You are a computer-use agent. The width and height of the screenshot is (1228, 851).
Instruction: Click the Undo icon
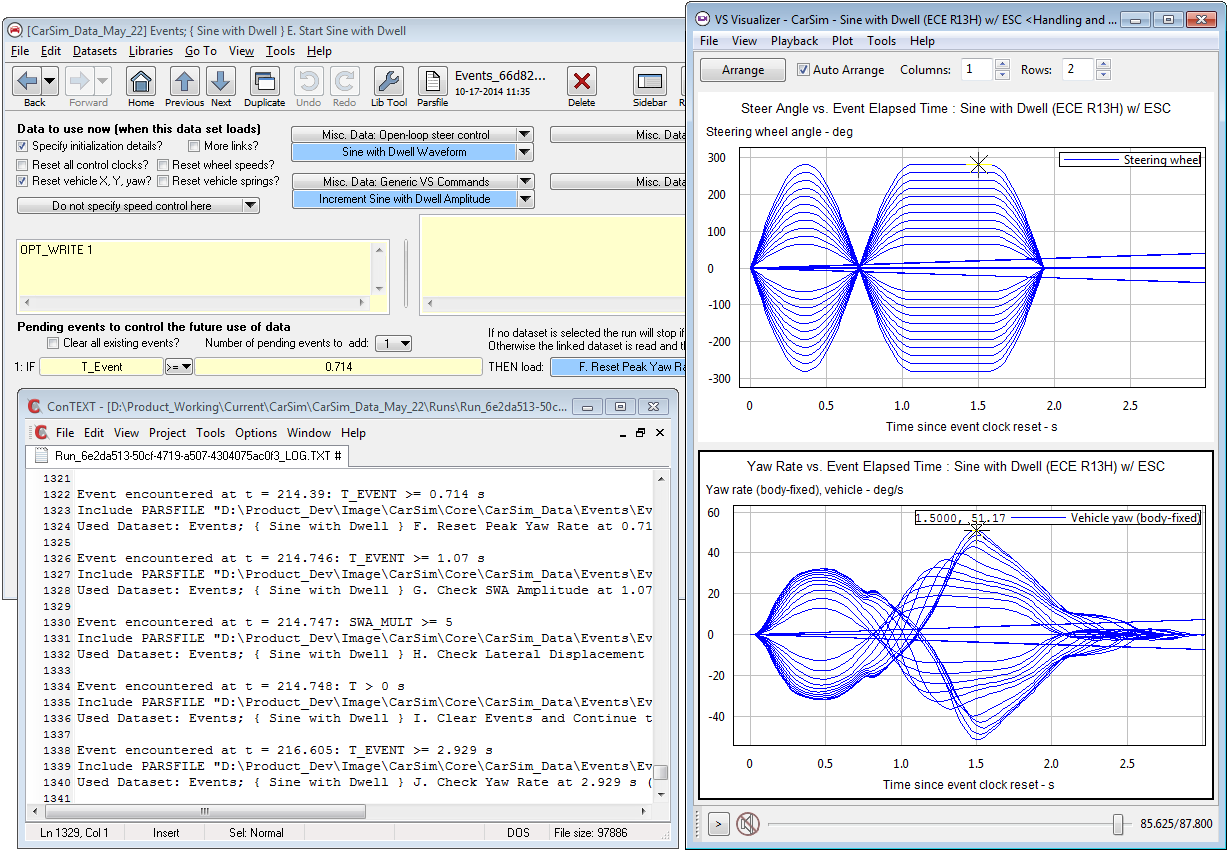pyautogui.click(x=309, y=81)
